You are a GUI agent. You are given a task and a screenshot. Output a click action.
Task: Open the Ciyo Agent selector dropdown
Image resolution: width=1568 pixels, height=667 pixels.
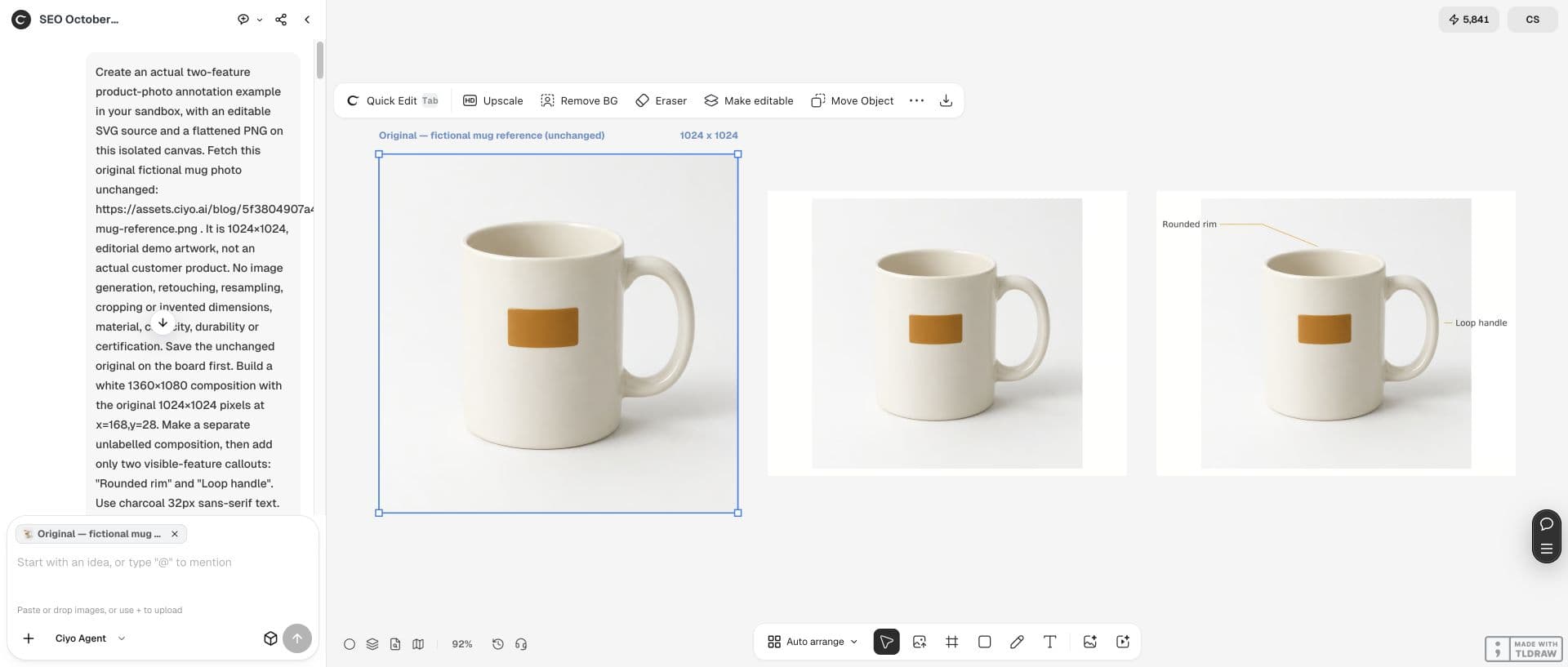90,638
